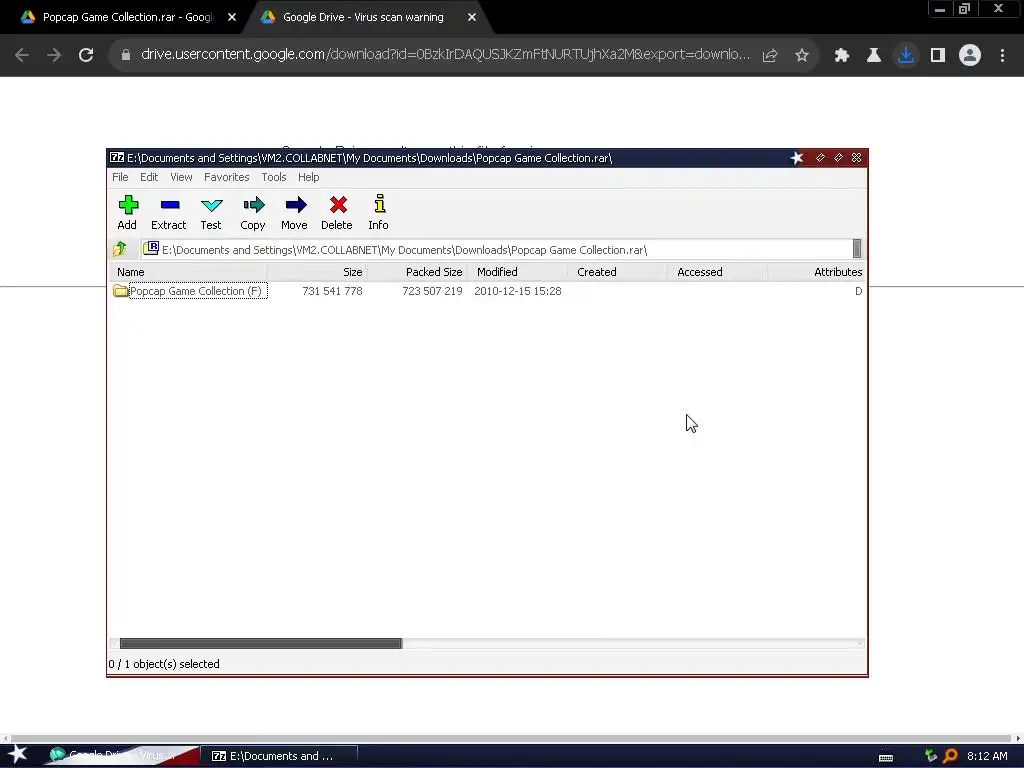Click the packed size 723 507 219

[x=432, y=291]
